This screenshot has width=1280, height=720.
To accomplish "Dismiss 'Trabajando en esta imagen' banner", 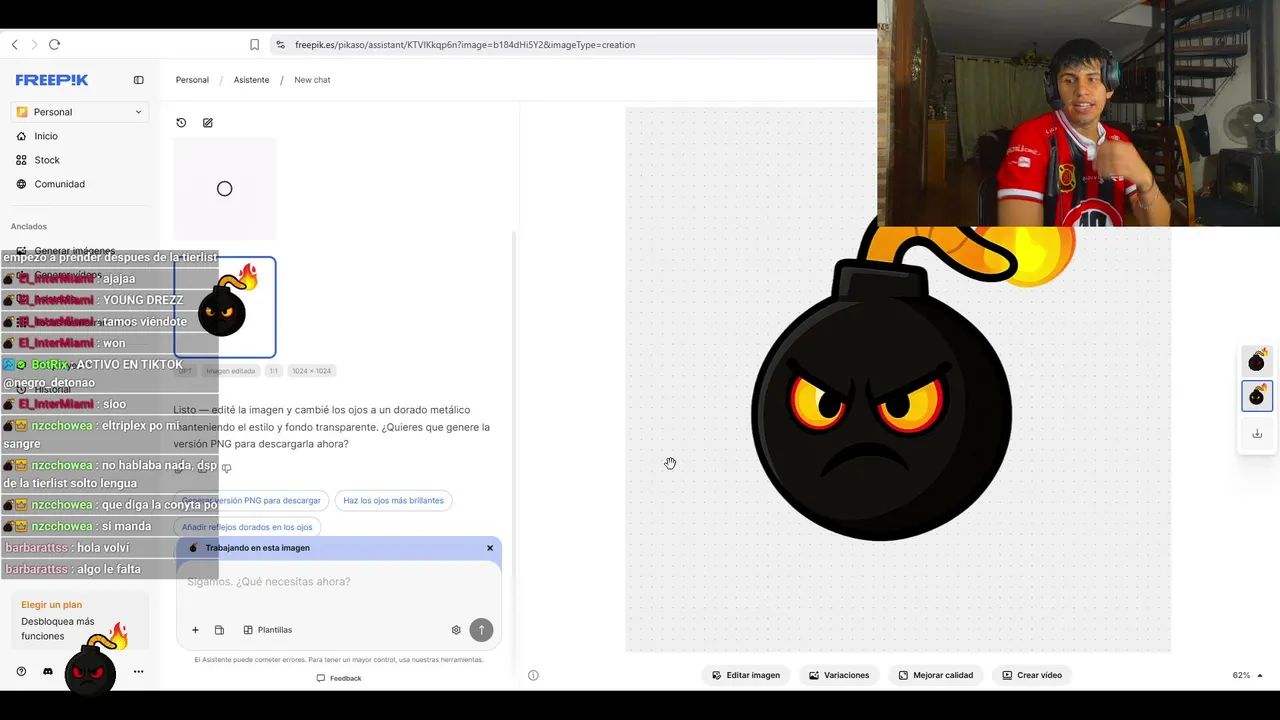I will (x=490, y=548).
